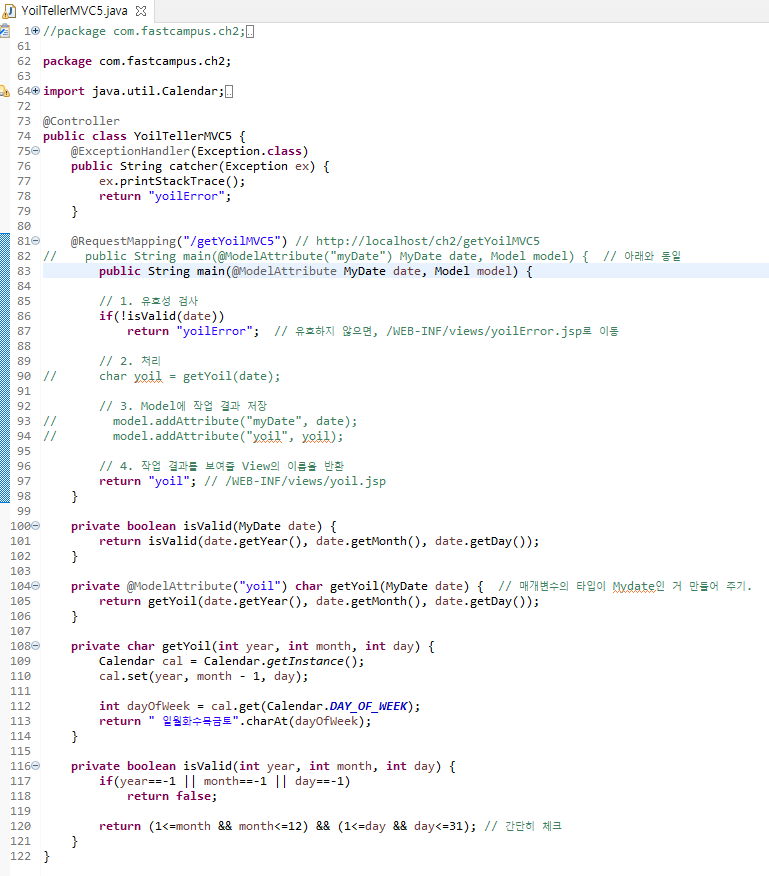
Task: Click the http://localhost/ch2/getYoilMVC5 comment URL
Action: pyautogui.click(x=428, y=241)
